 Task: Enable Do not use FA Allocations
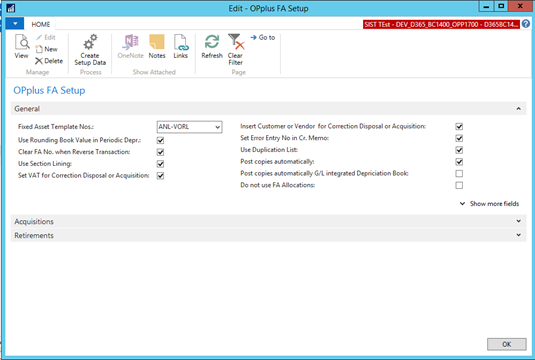tap(459, 185)
